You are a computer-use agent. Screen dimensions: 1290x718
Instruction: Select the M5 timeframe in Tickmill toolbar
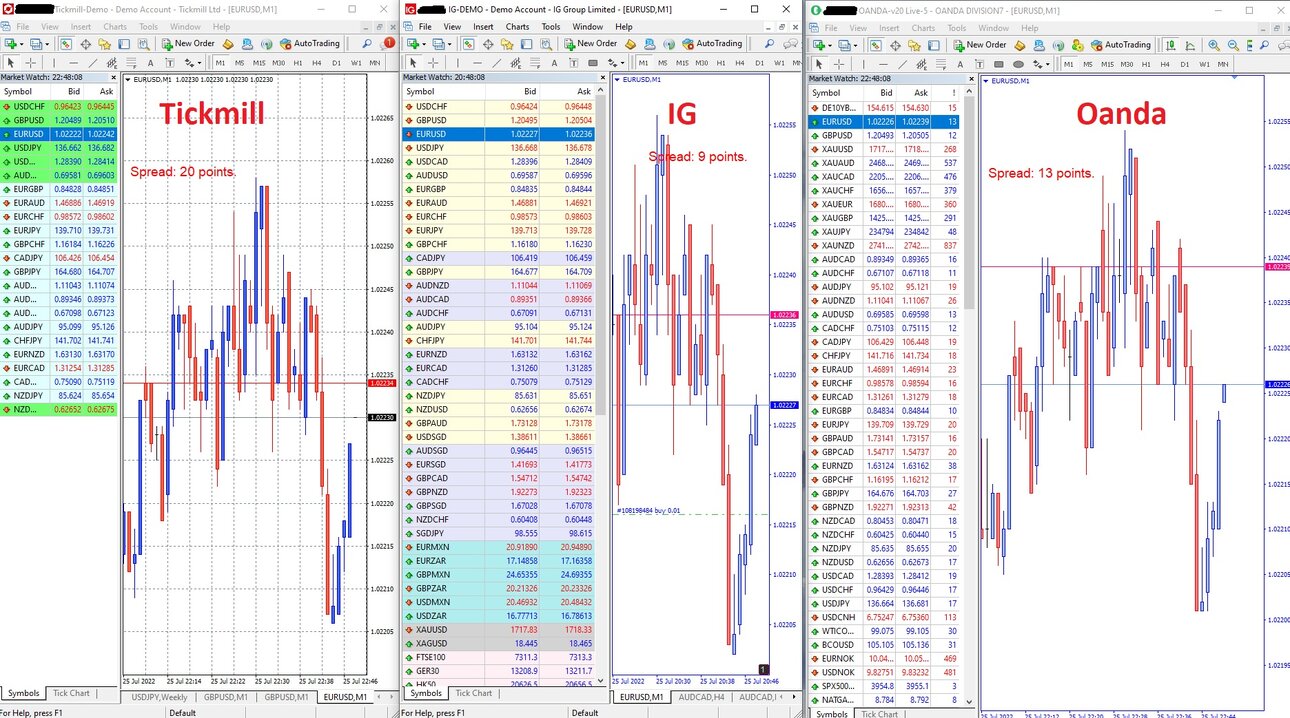pos(239,63)
